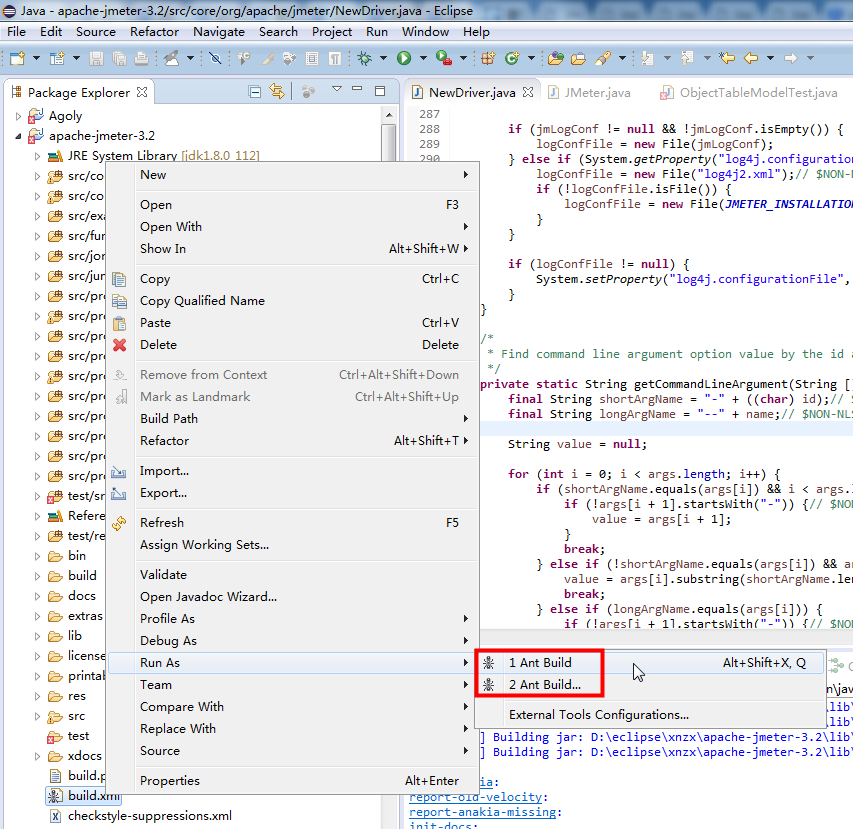Open the Window menu
The height and width of the screenshot is (829, 853).
tap(425, 32)
